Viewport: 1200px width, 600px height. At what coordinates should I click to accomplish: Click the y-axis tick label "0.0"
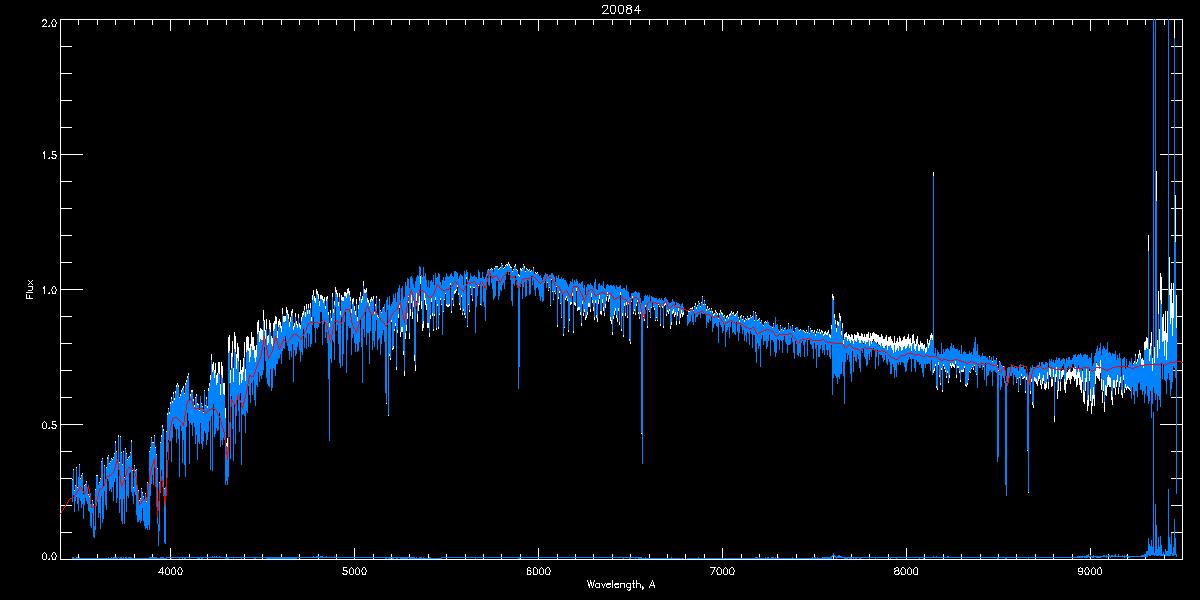tap(47, 557)
